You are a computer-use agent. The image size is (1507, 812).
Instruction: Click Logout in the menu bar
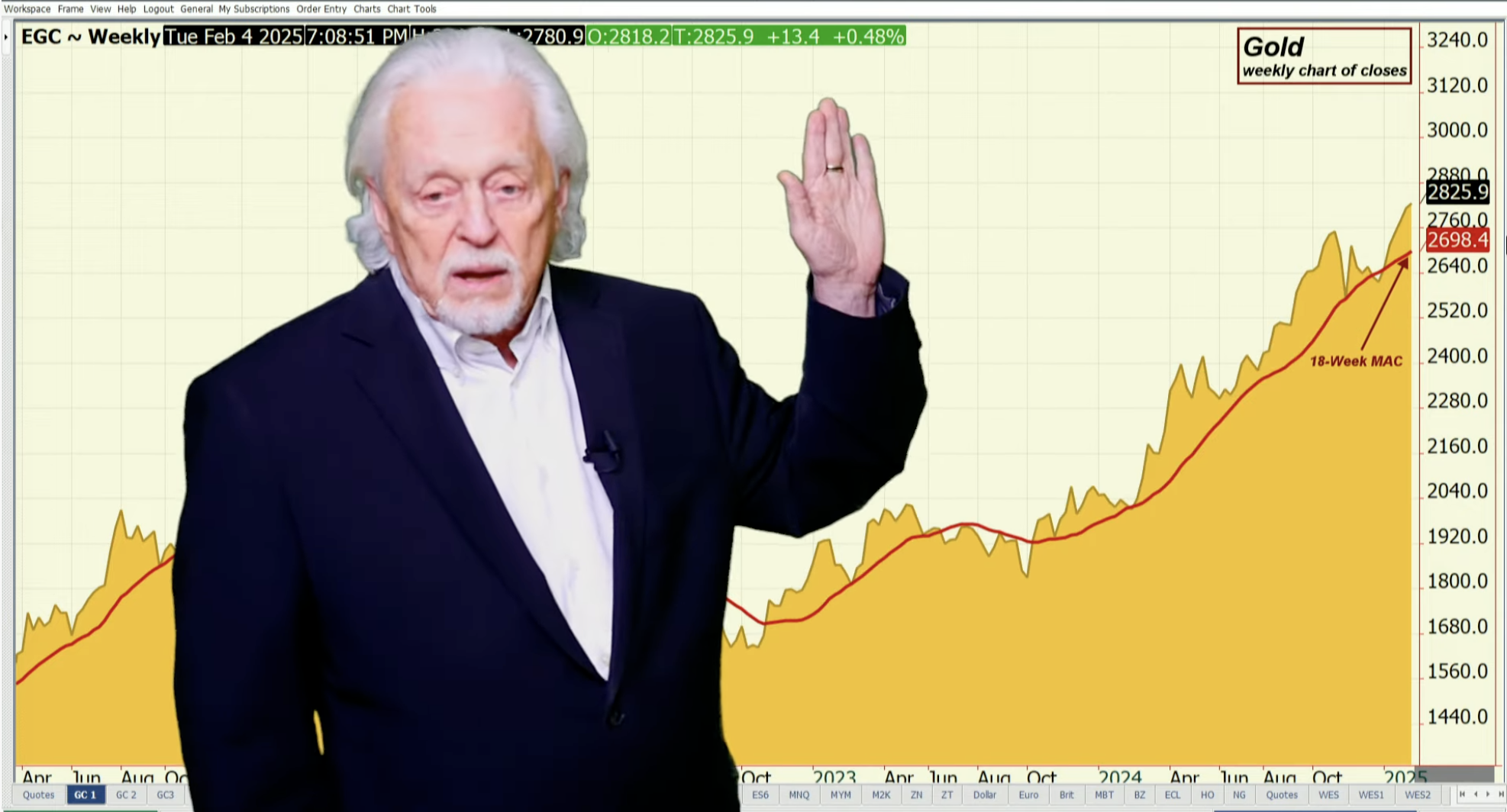tap(158, 9)
